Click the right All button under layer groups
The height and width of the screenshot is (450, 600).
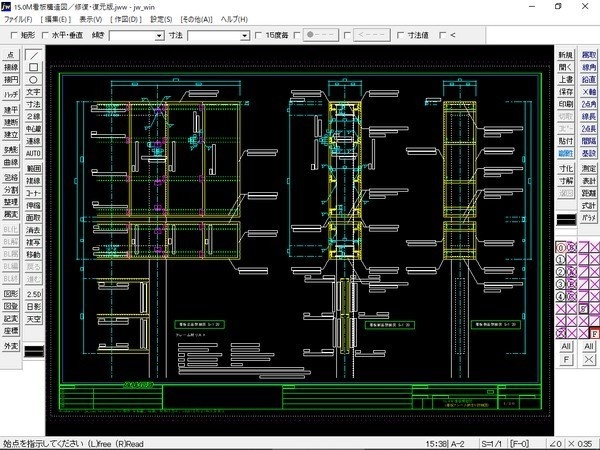[589, 347]
